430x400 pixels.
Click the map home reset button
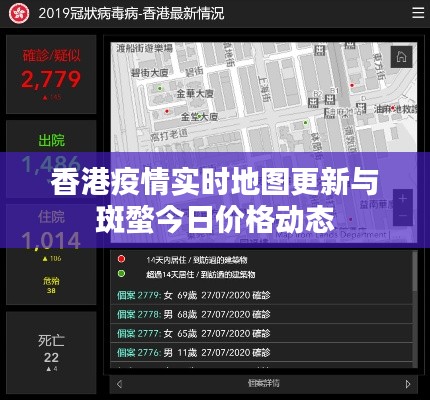point(401,57)
